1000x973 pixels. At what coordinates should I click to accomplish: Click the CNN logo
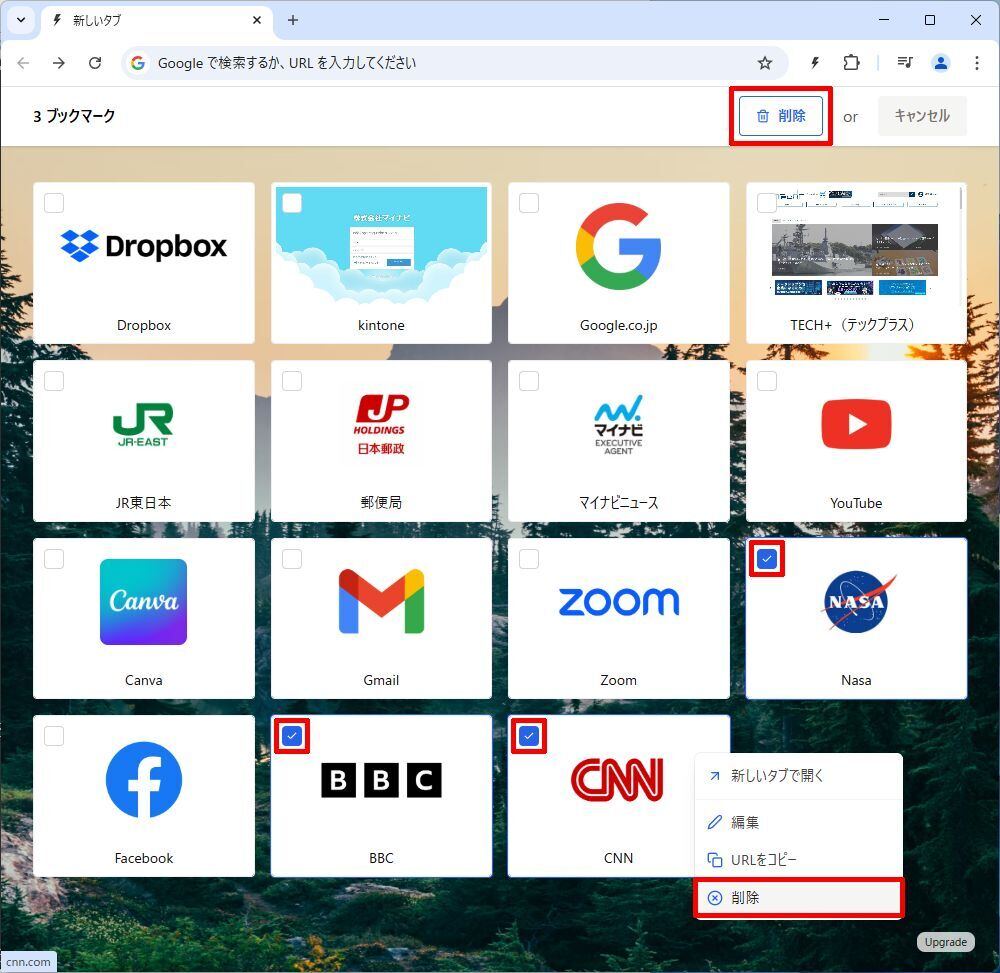(x=617, y=779)
